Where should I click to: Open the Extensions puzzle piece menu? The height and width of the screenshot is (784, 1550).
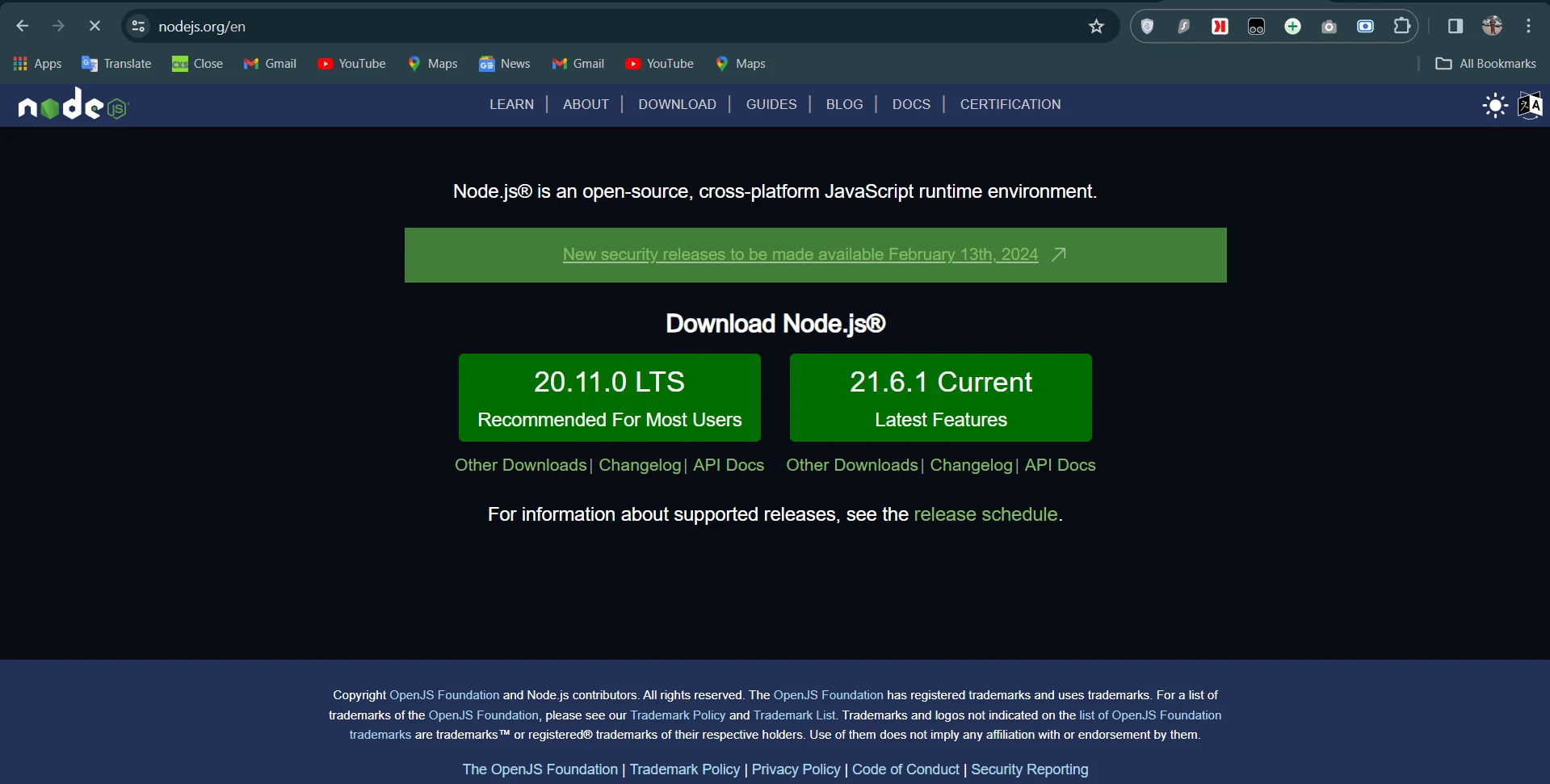(x=1402, y=27)
